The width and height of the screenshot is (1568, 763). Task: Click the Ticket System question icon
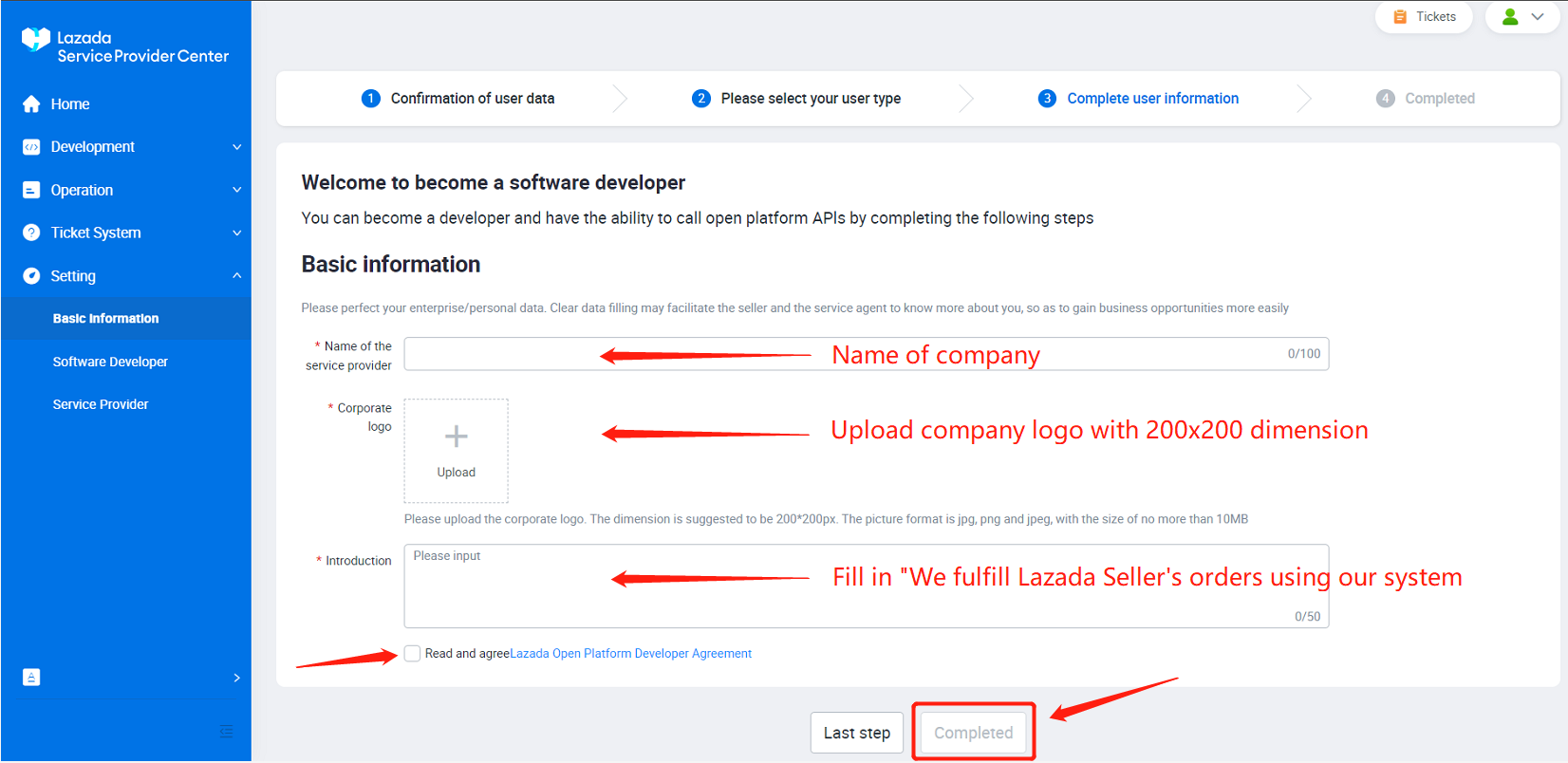point(31,233)
